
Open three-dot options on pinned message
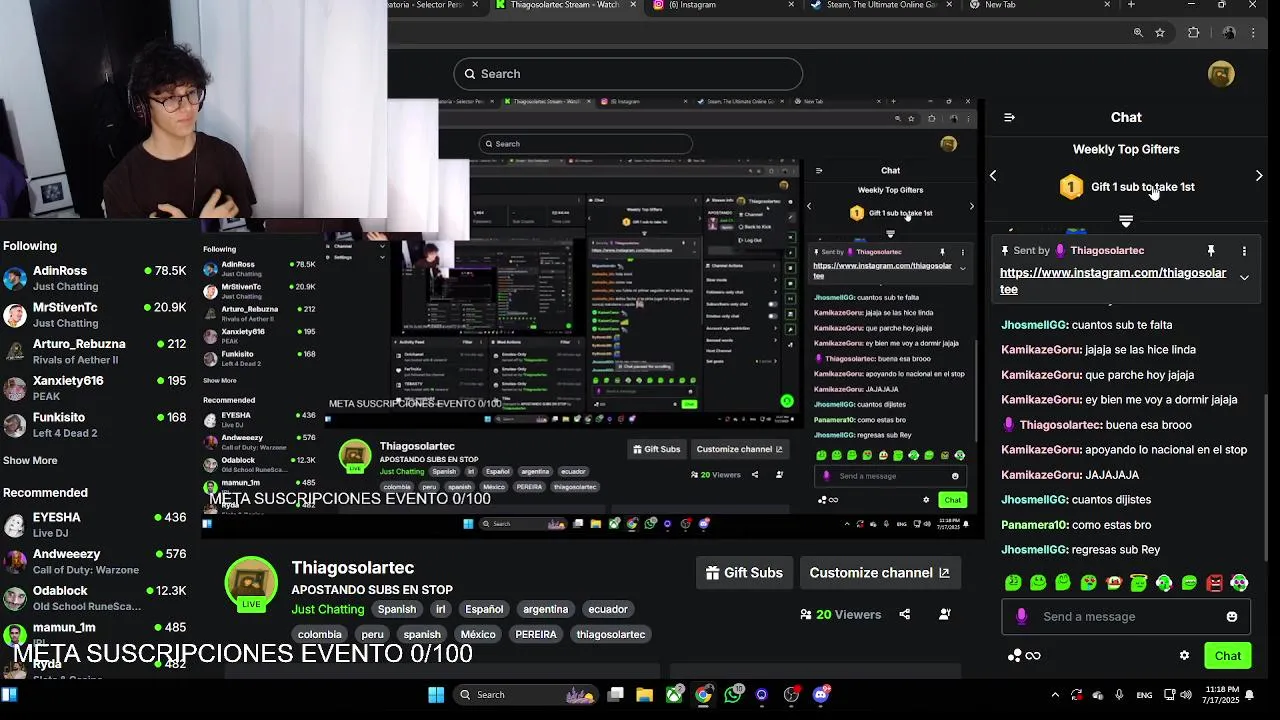click(x=1244, y=250)
